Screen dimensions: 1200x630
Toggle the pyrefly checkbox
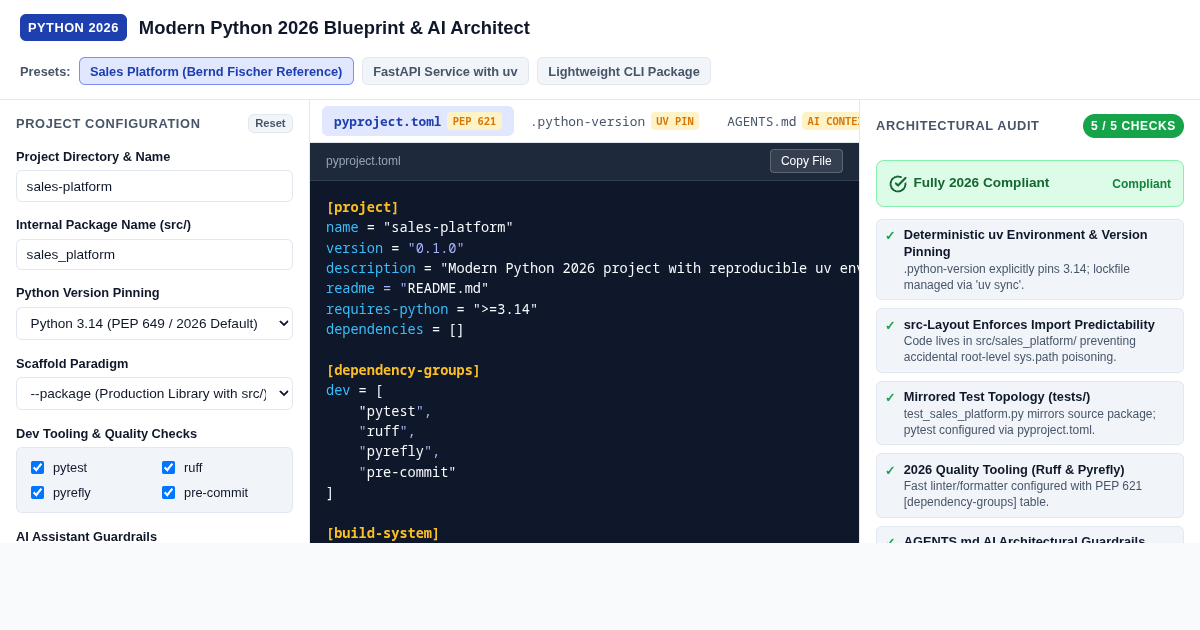coord(38,492)
